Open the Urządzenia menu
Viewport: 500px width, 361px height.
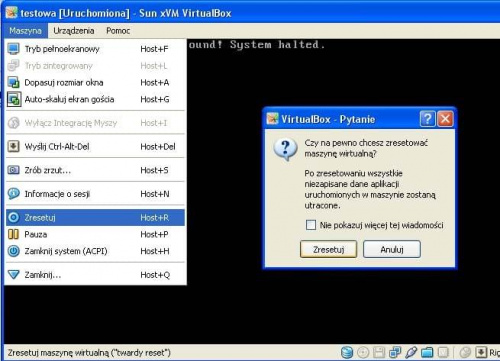point(74,31)
